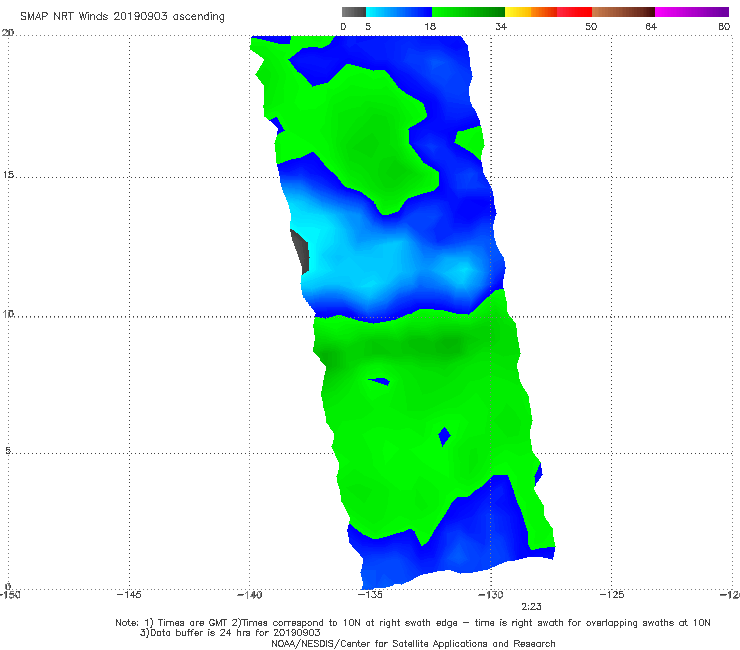The image size is (740, 650).
Task: Click the dark gray low-wind patch on the swath
Action: click(x=301, y=251)
